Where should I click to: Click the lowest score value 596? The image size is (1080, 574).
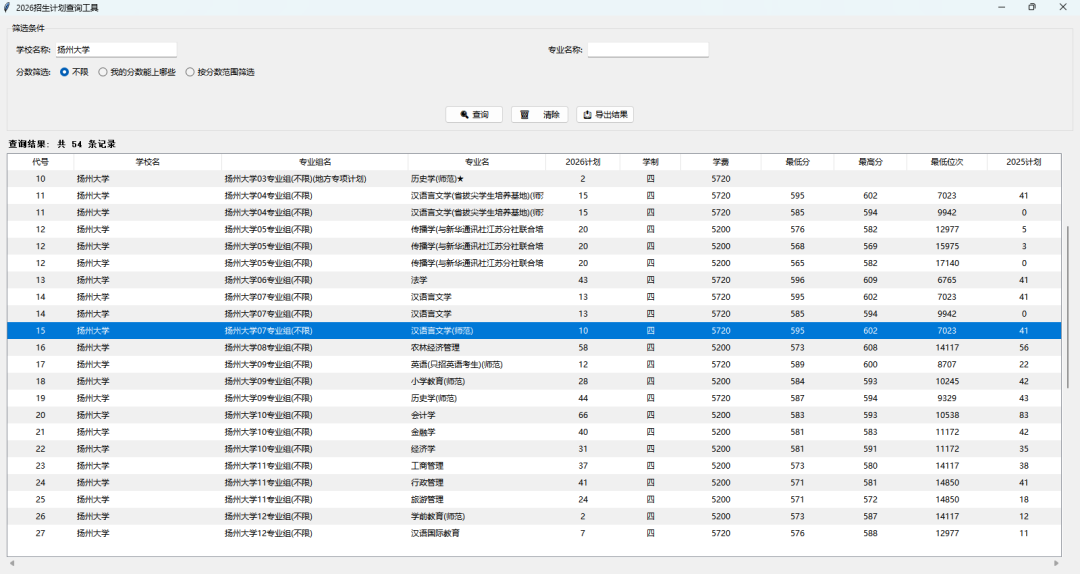pyautogui.click(x=798, y=280)
